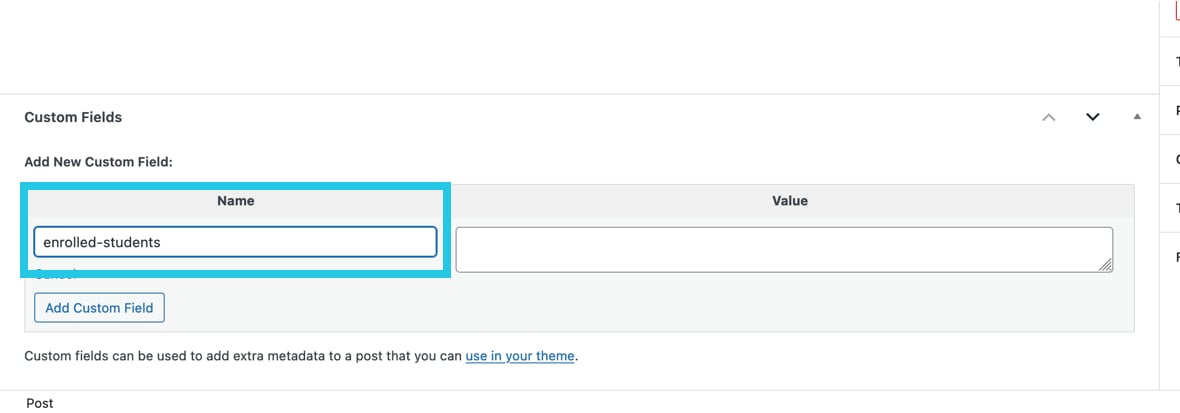Click the Post breadcrumb at bottom
The image size is (1180, 413).
tap(40, 404)
